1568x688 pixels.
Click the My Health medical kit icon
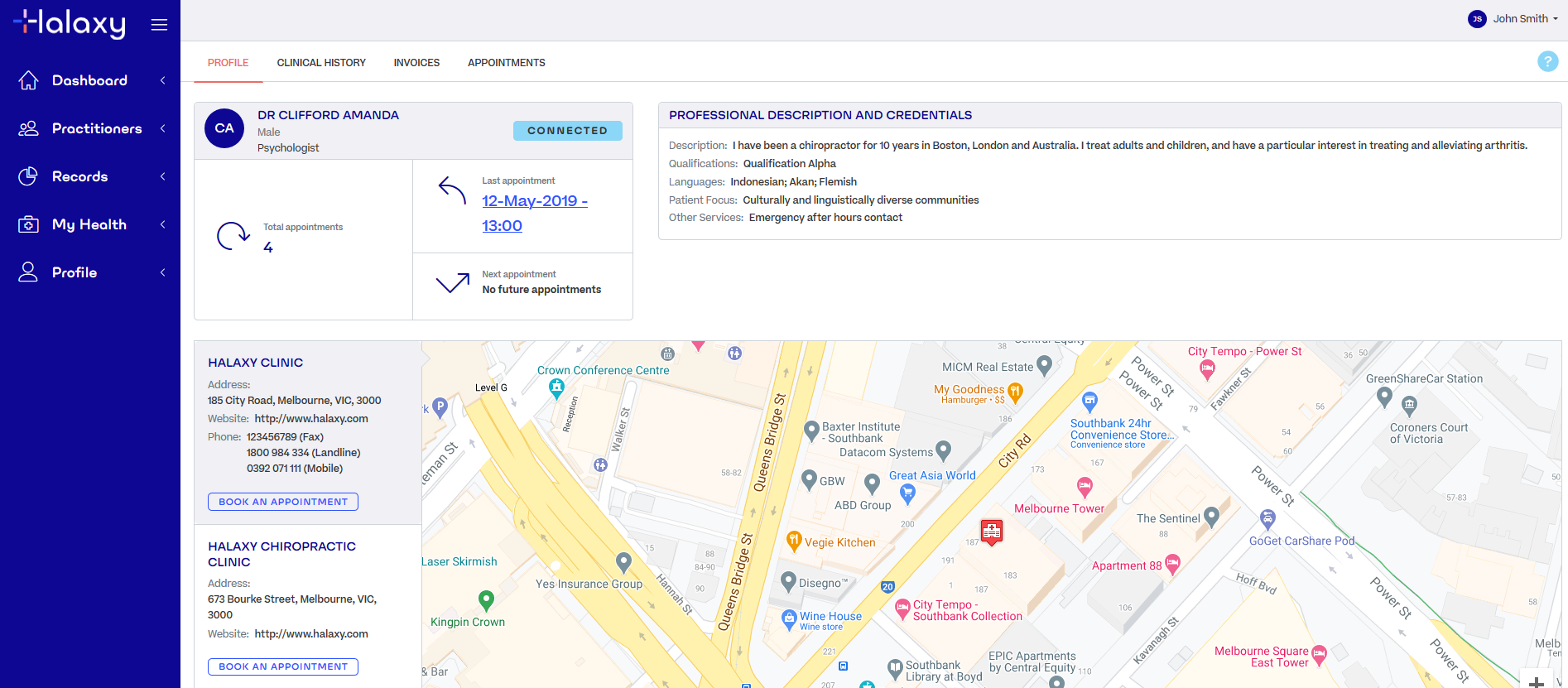click(28, 224)
